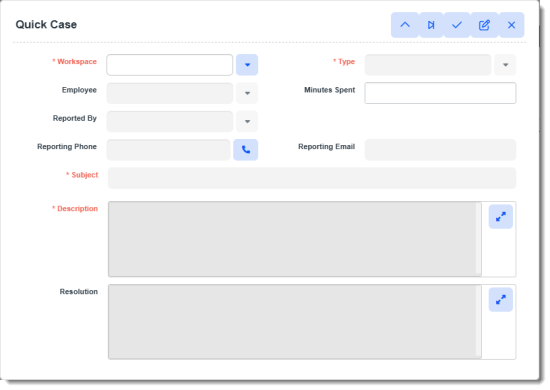The image size is (550, 390).
Task: Click the Workspace required label
Action: pyautogui.click(x=74, y=62)
